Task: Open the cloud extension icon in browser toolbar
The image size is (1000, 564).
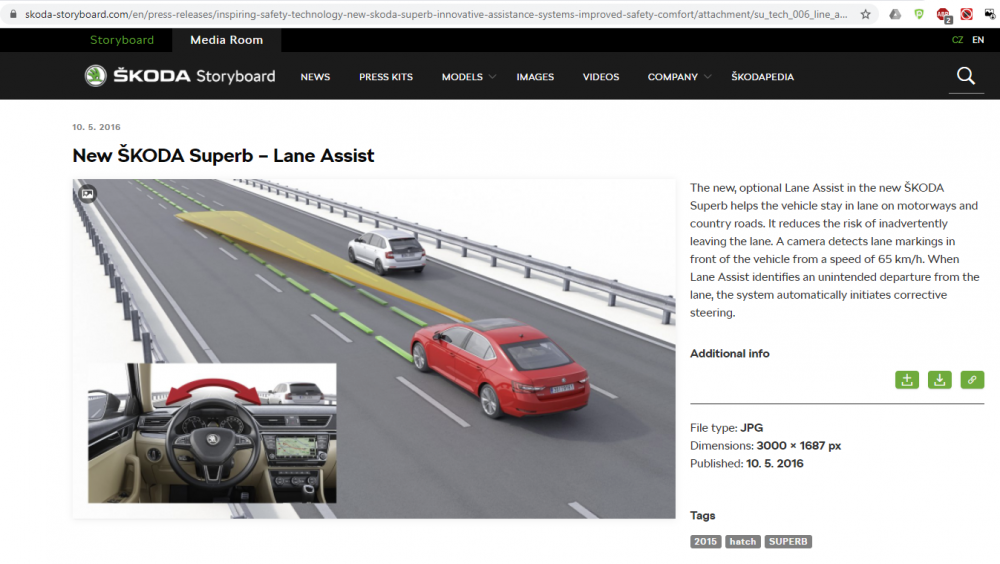Action: pos(895,14)
